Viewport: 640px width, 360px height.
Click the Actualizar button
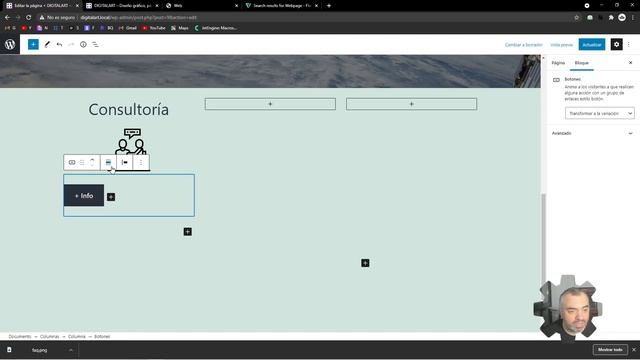pyautogui.click(x=592, y=44)
